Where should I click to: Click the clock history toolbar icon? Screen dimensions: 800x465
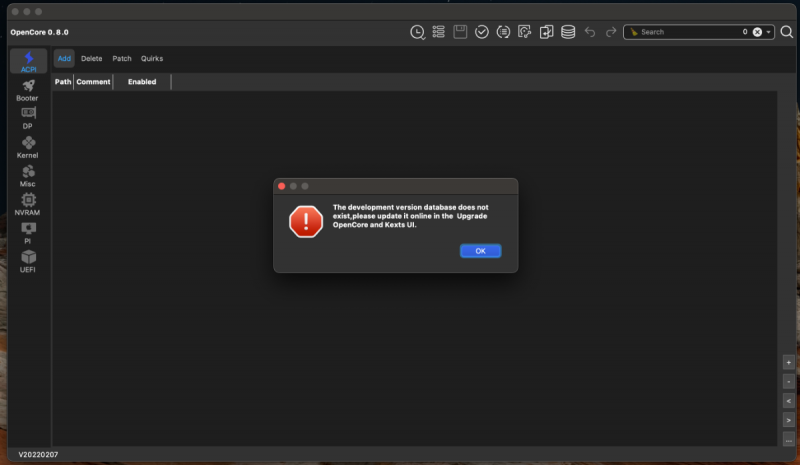(x=417, y=32)
